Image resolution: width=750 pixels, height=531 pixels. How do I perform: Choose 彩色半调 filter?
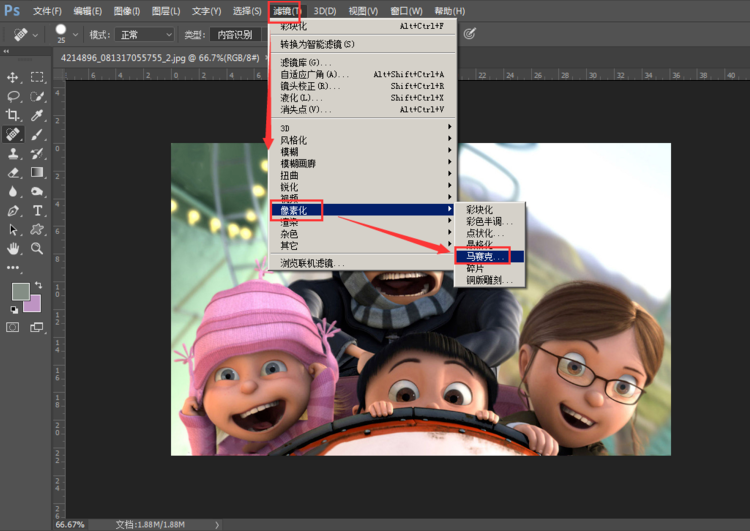pyautogui.click(x=489, y=221)
